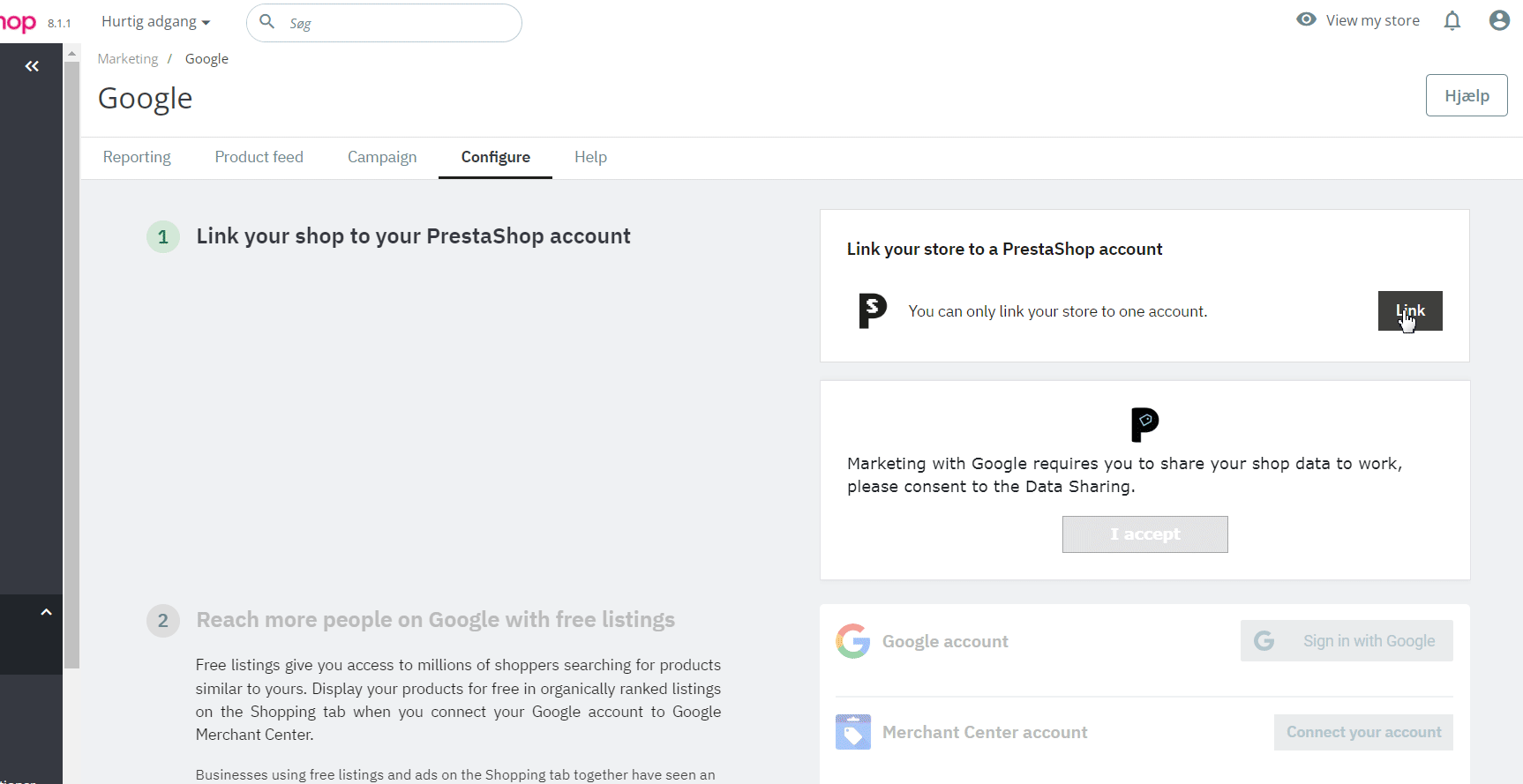Open the Campaign tab
The width and height of the screenshot is (1523, 784).
[382, 157]
